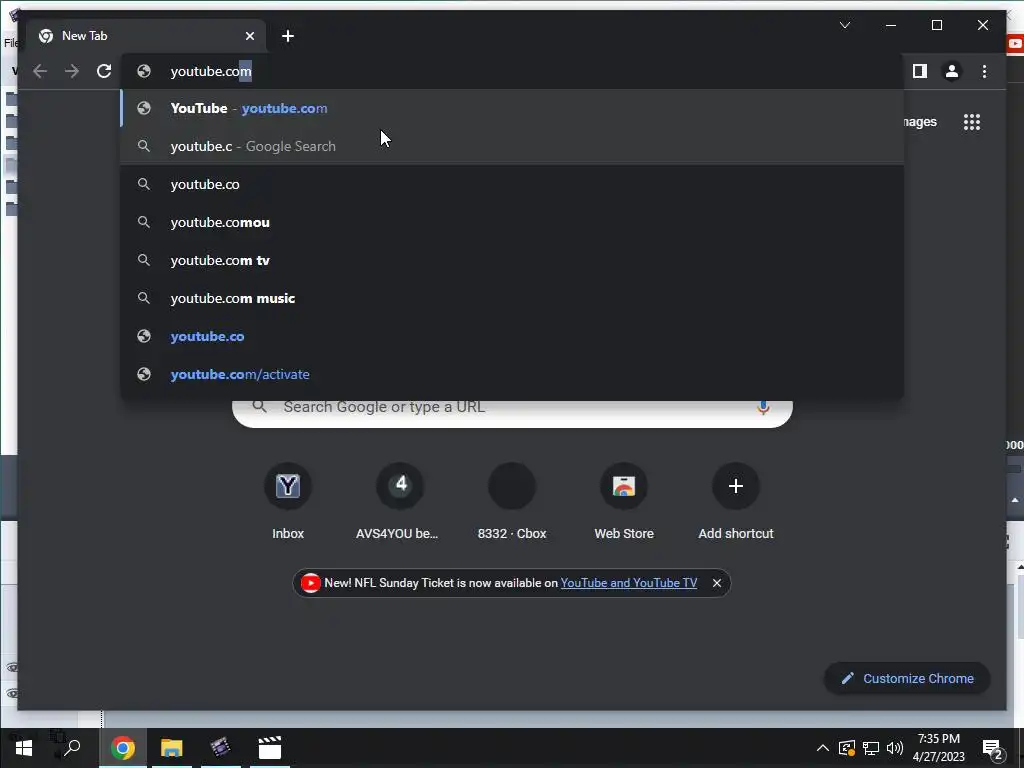Open a new tab with plus button
The height and width of the screenshot is (768, 1024).
coord(288,36)
